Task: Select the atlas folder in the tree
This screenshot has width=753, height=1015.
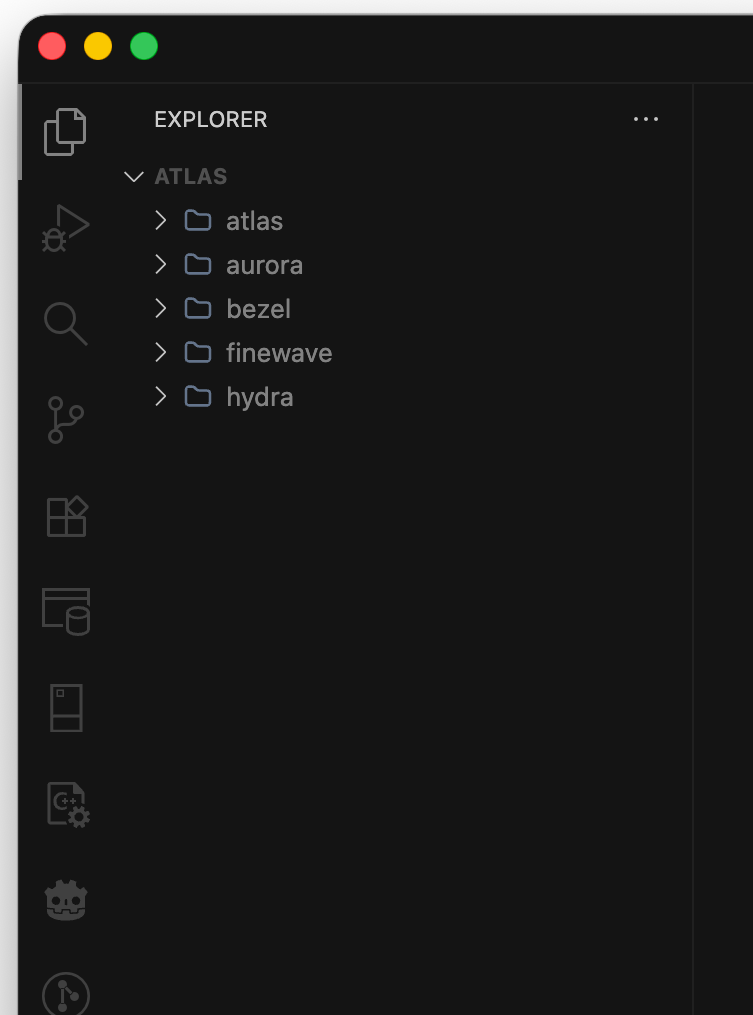Action: tap(254, 220)
